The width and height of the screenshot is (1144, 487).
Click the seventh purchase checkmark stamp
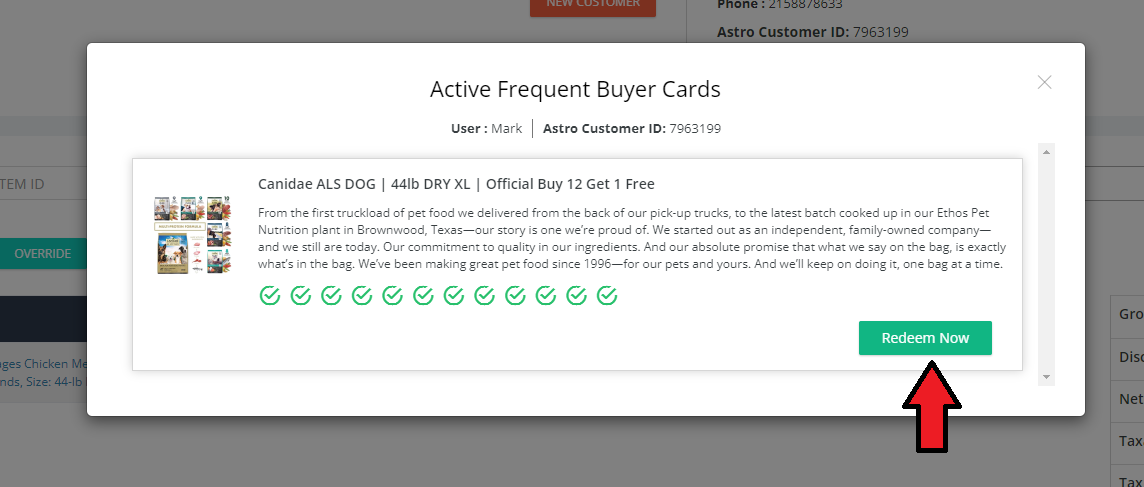(x=454, y=295)
